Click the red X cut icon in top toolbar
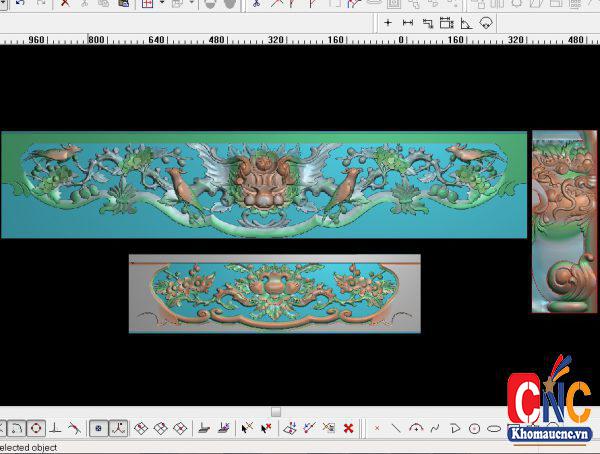This screenshot has width=600, height=454. coord(65,4)
